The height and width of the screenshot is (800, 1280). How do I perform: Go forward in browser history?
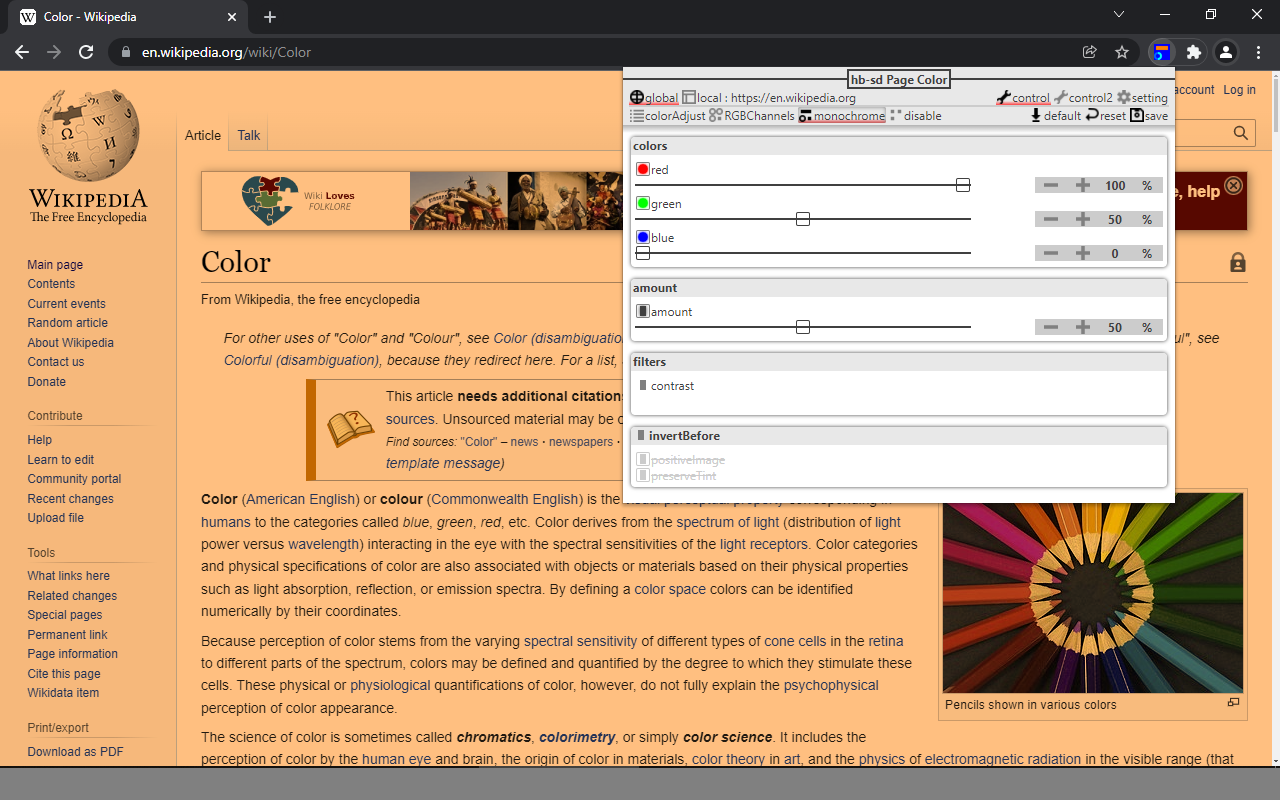(x=54, y=52)
